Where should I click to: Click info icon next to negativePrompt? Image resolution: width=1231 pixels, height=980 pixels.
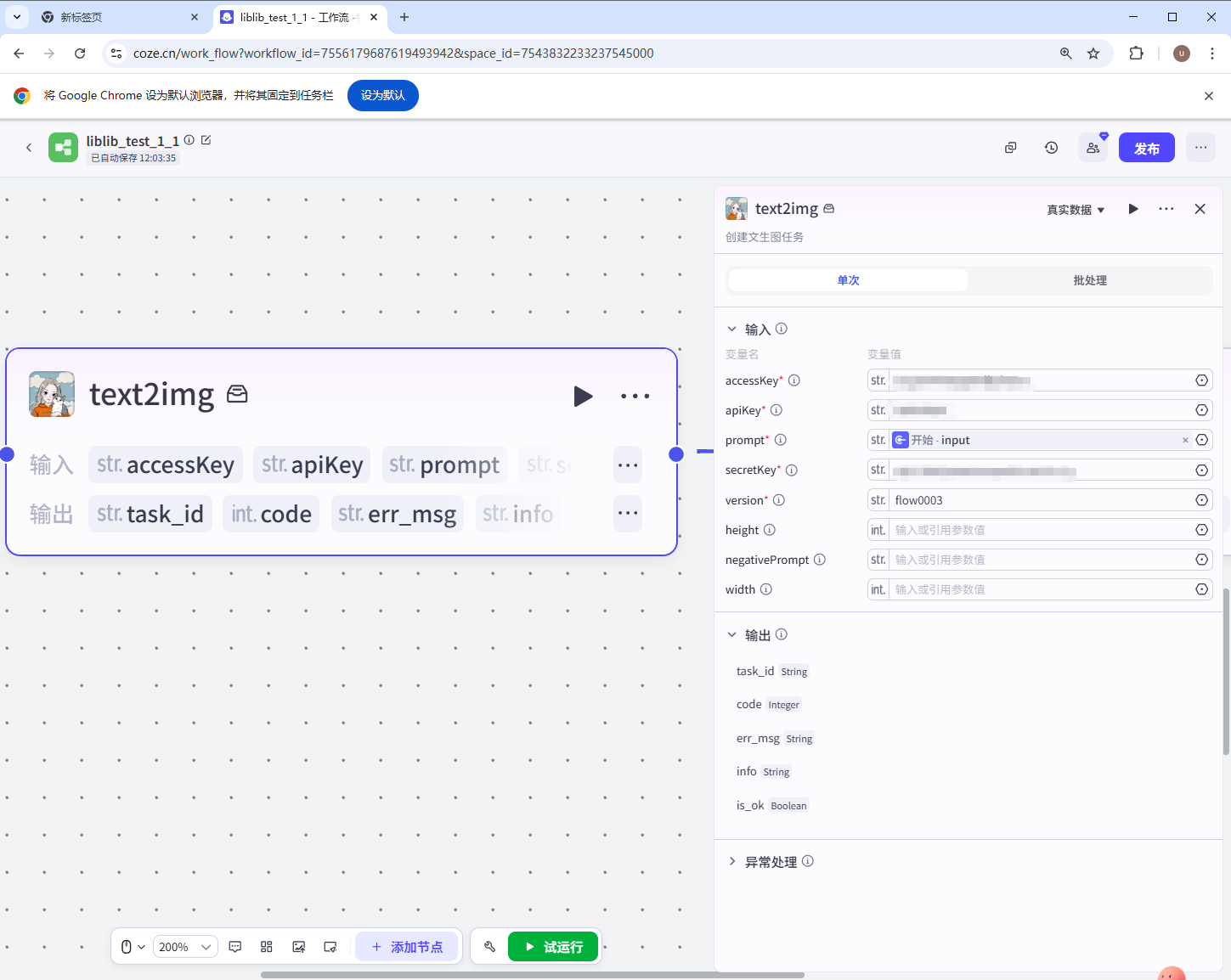pyautogui.click(x=820, y=560)
